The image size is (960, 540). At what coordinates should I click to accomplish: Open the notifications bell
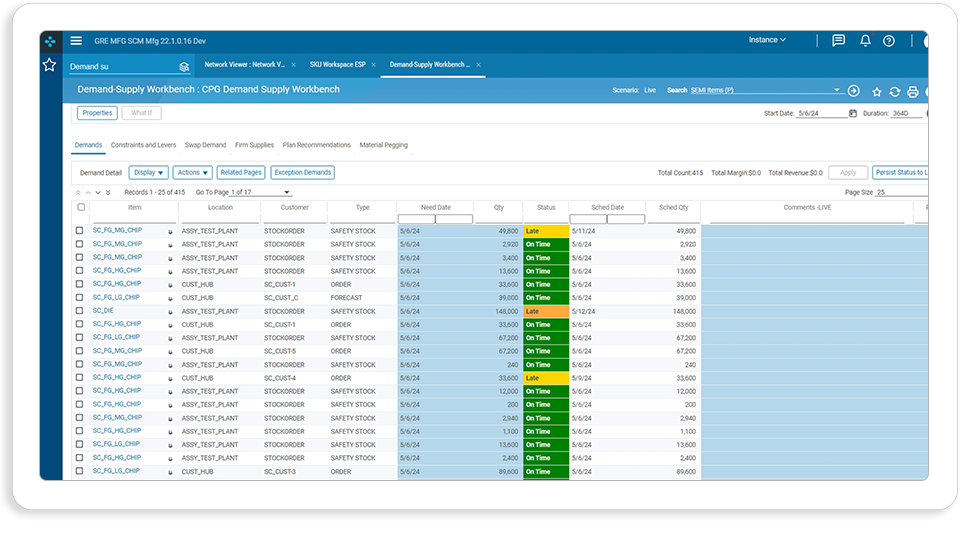click(x=864, y=40)
